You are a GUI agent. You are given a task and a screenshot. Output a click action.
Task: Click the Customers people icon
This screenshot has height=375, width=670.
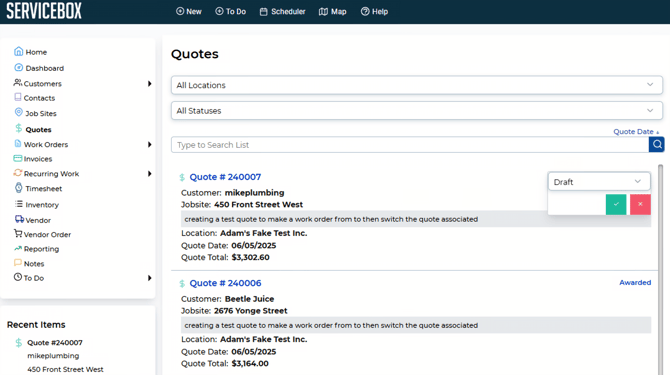click(18, 82)
